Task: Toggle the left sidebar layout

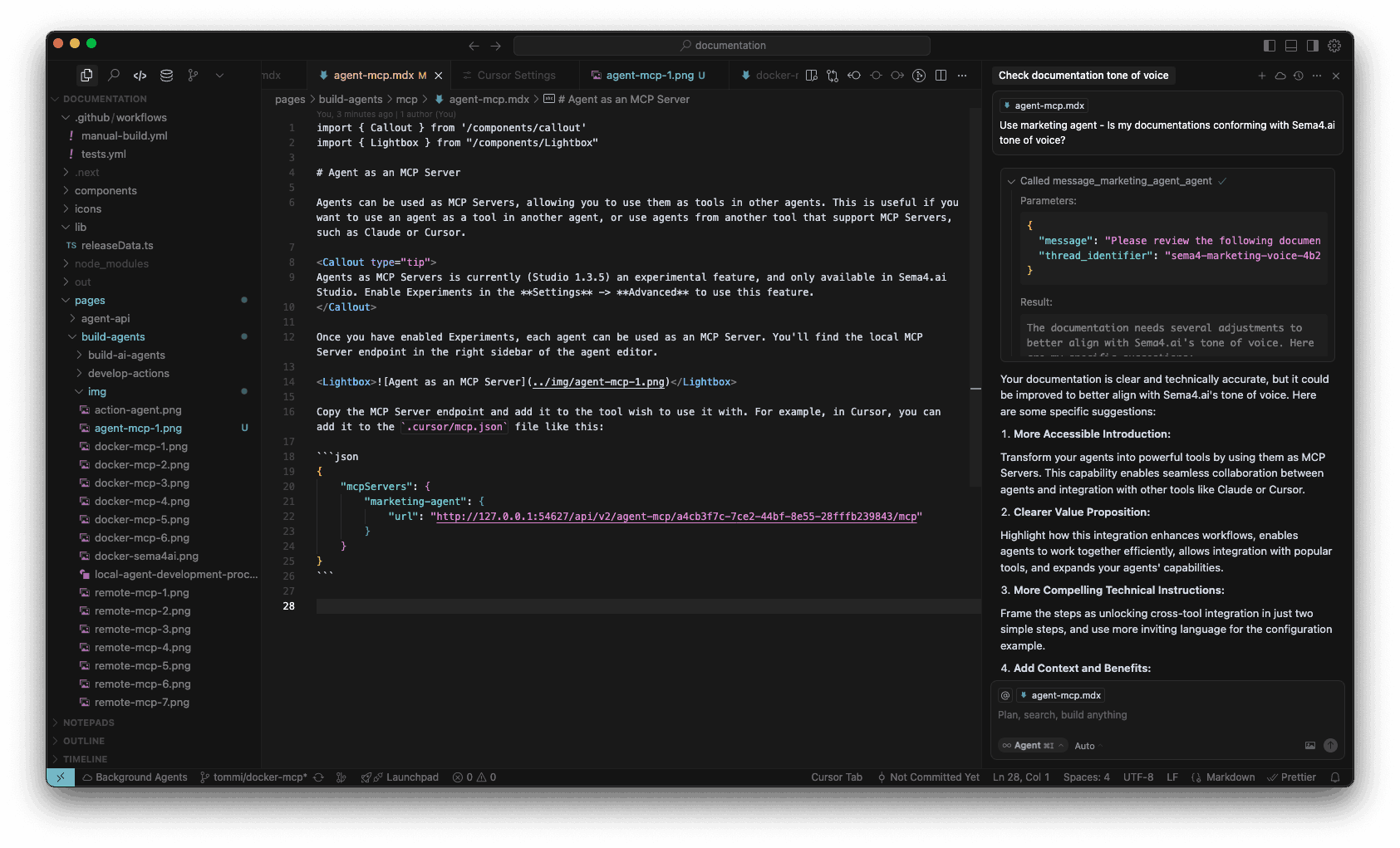Action: 1270,46
